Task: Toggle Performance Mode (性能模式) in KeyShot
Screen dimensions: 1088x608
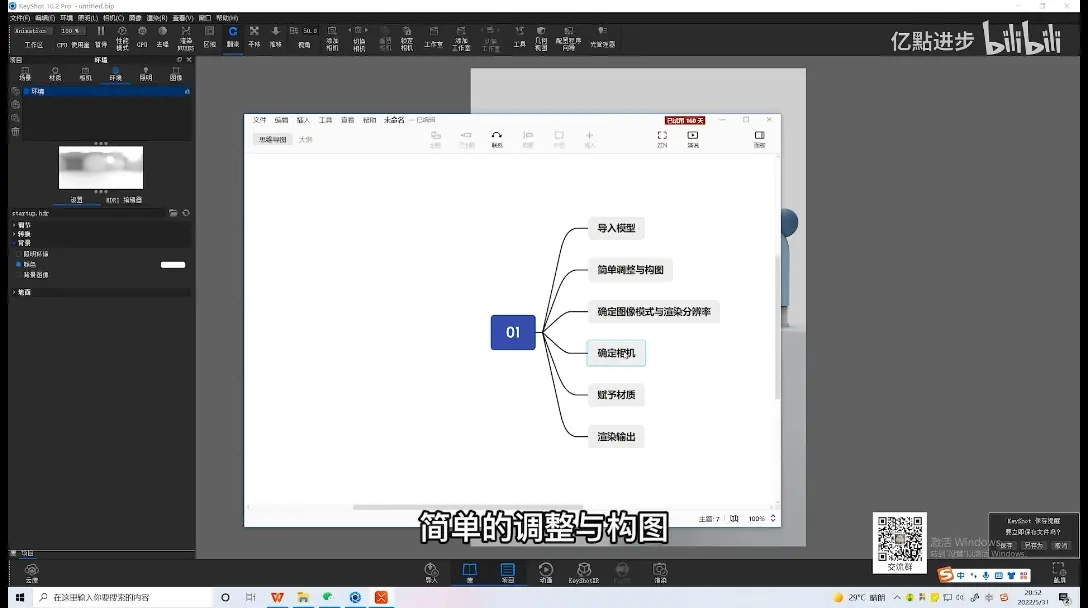Action: (x=122, y=37)
